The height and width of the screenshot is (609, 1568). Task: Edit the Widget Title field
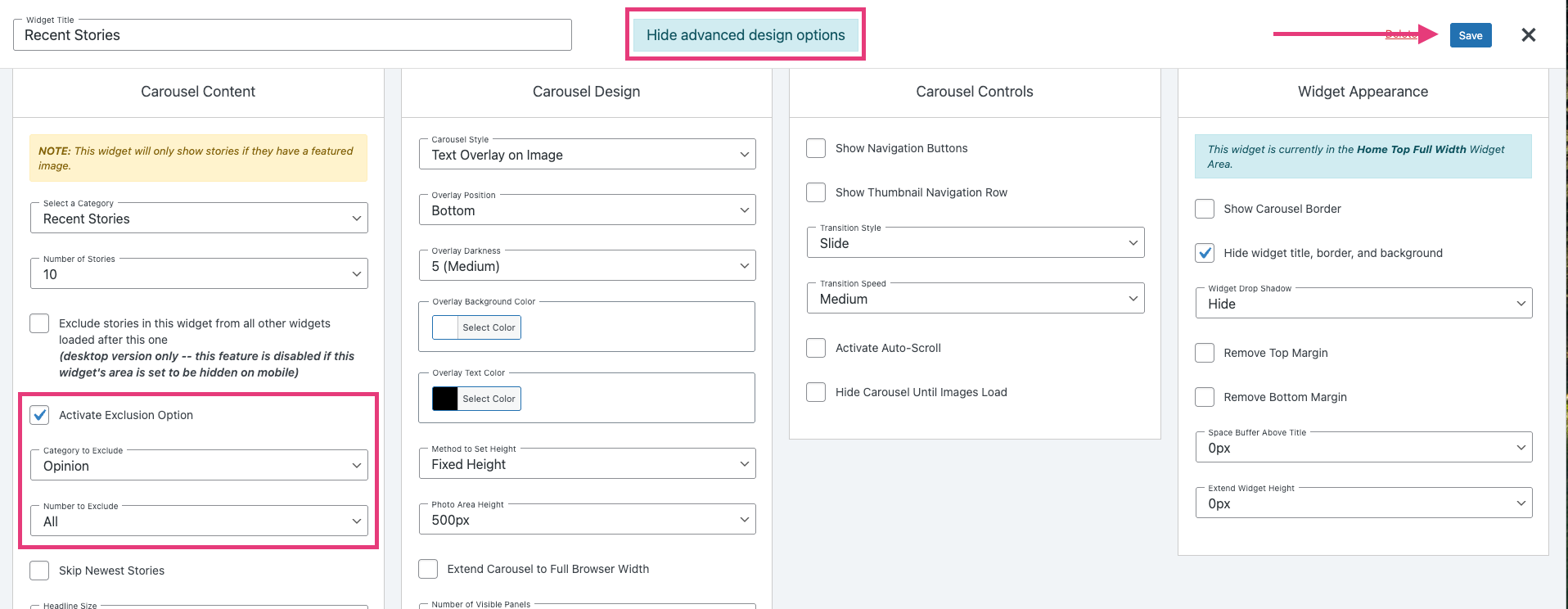(x=292, y=35)
